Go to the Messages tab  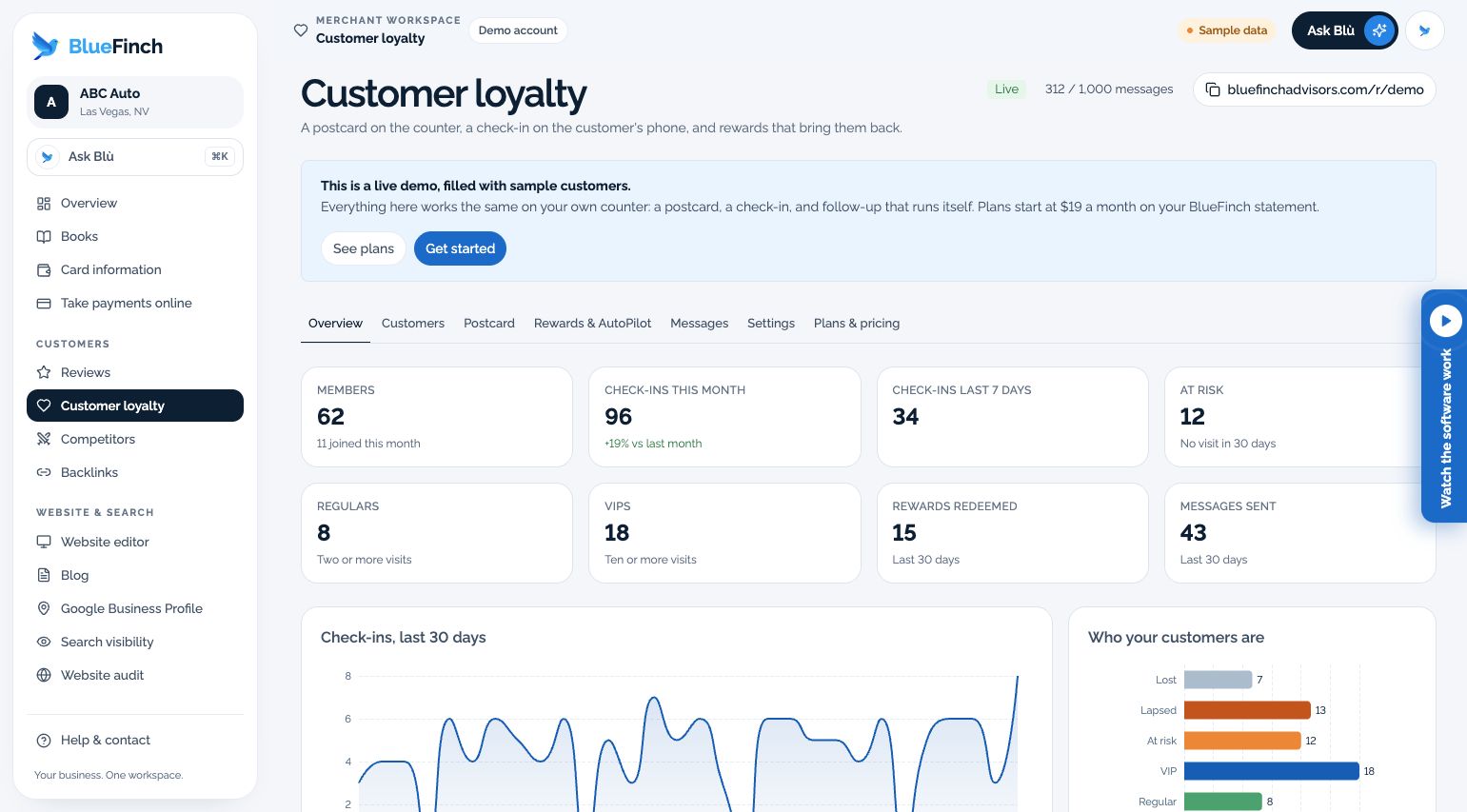699,324
